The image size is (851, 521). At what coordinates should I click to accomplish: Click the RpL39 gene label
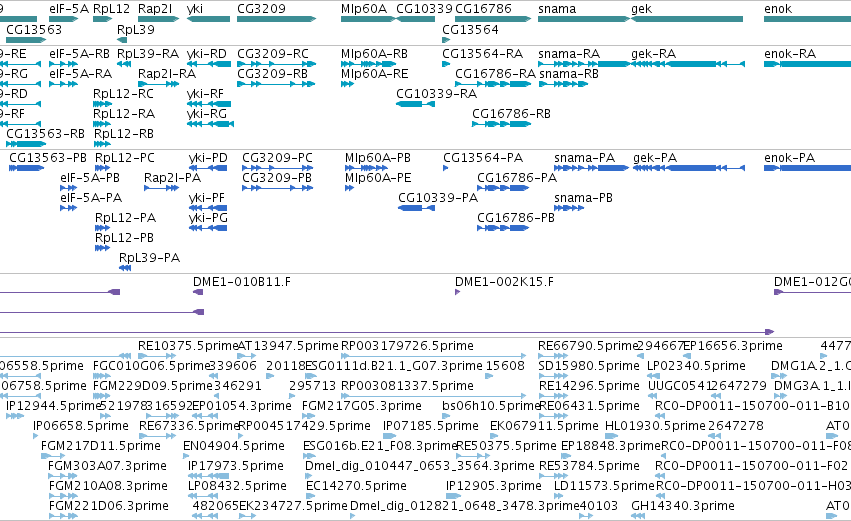(x=136, y=29)
